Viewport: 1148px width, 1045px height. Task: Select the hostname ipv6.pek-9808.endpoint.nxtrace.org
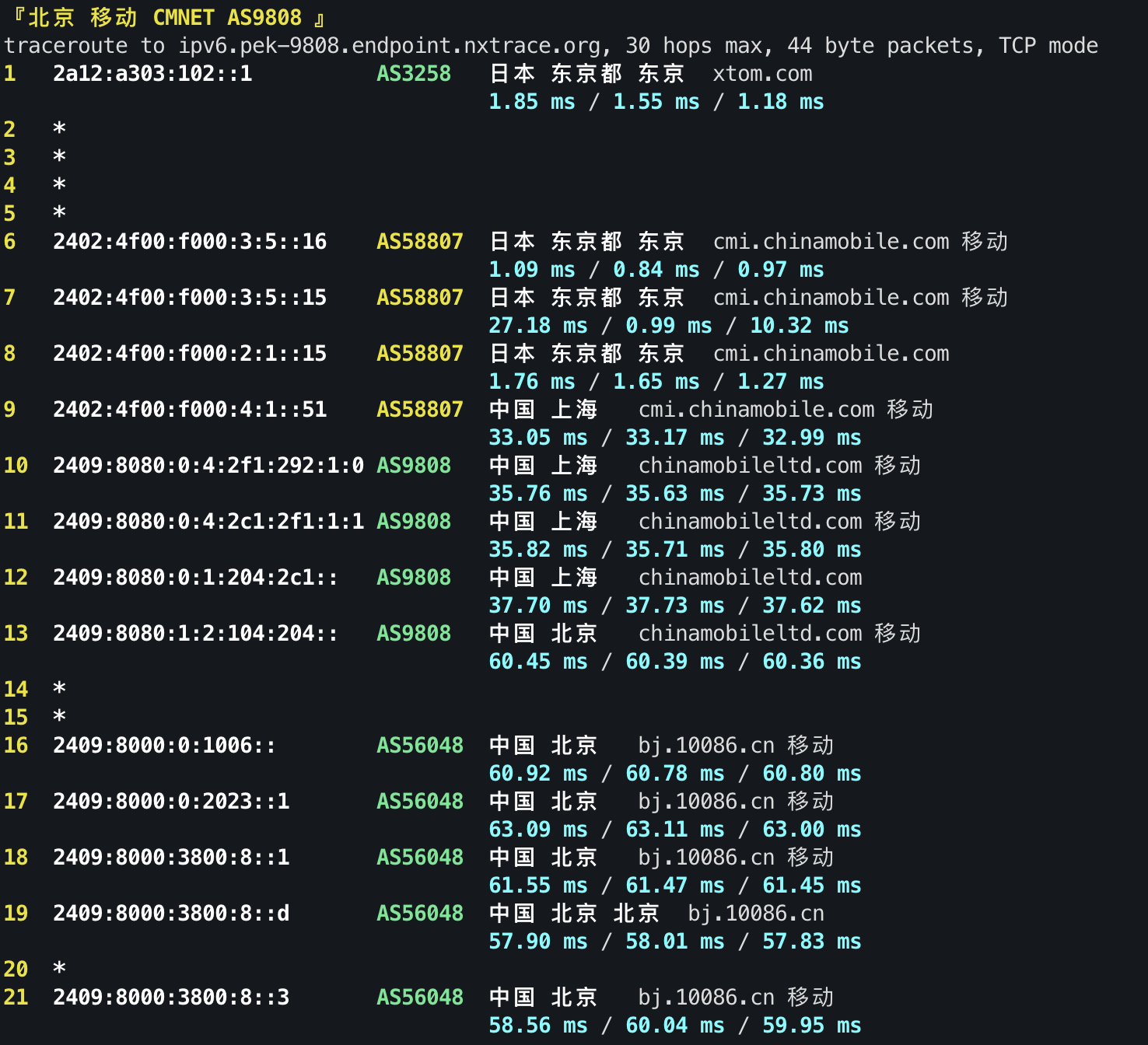click(390, 46)
